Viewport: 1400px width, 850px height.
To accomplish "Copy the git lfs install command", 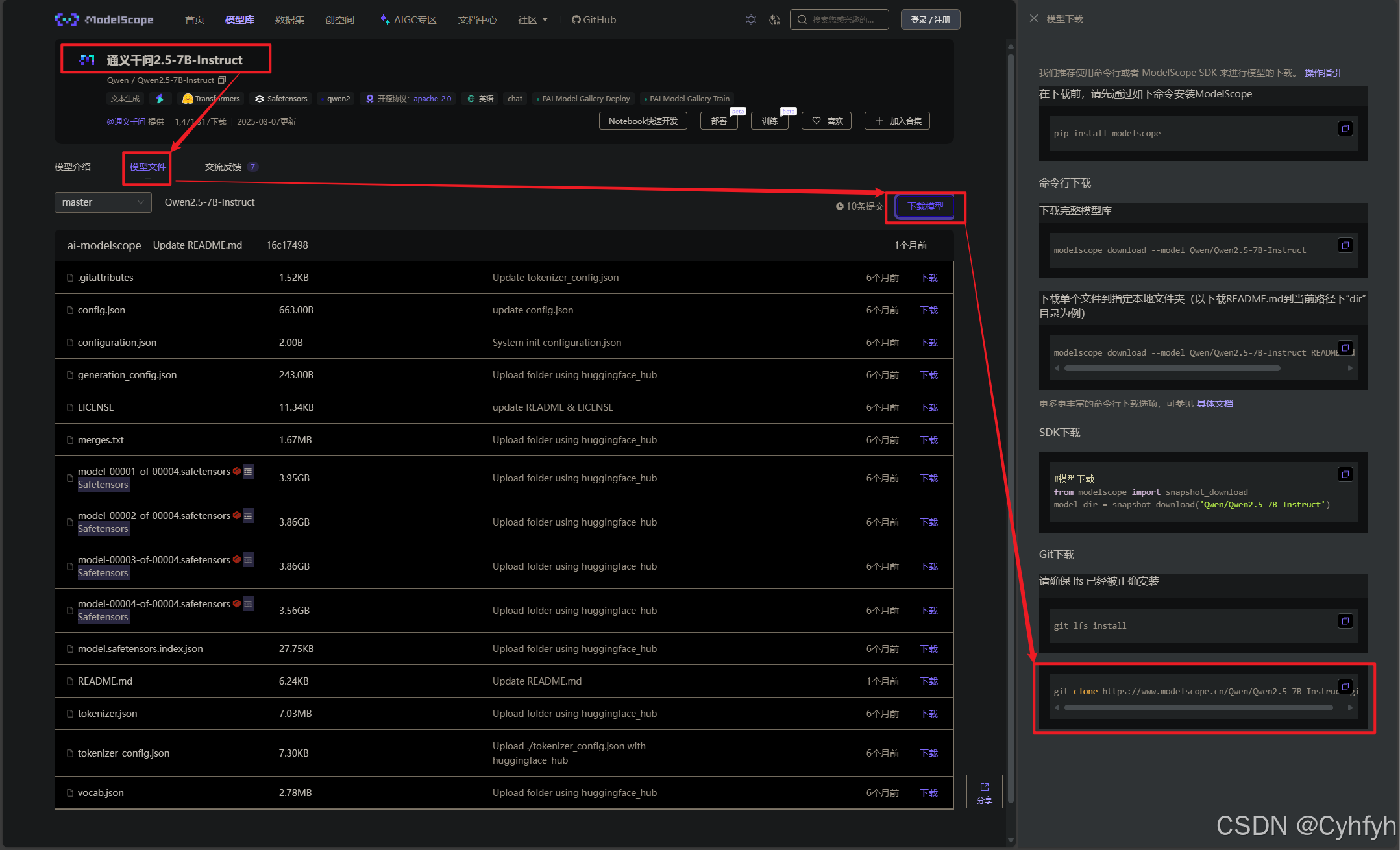I will click(1345, 621).
